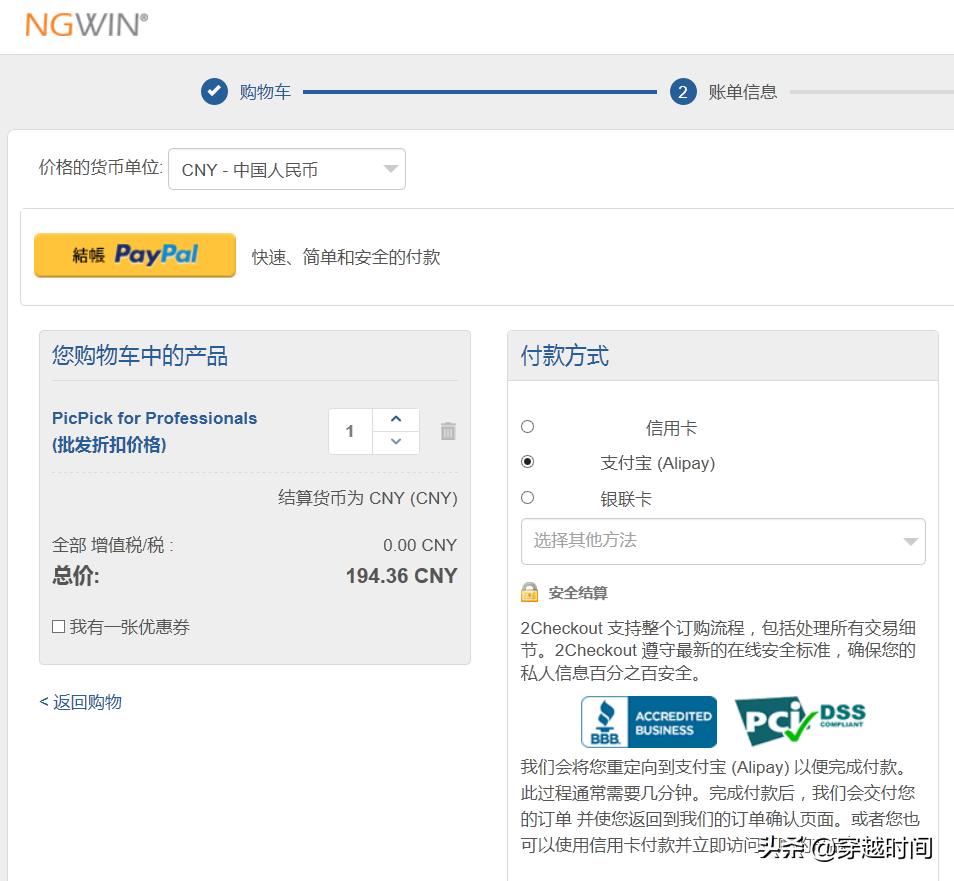Click the quantity decrease arrow

click(x=395, y=443)
